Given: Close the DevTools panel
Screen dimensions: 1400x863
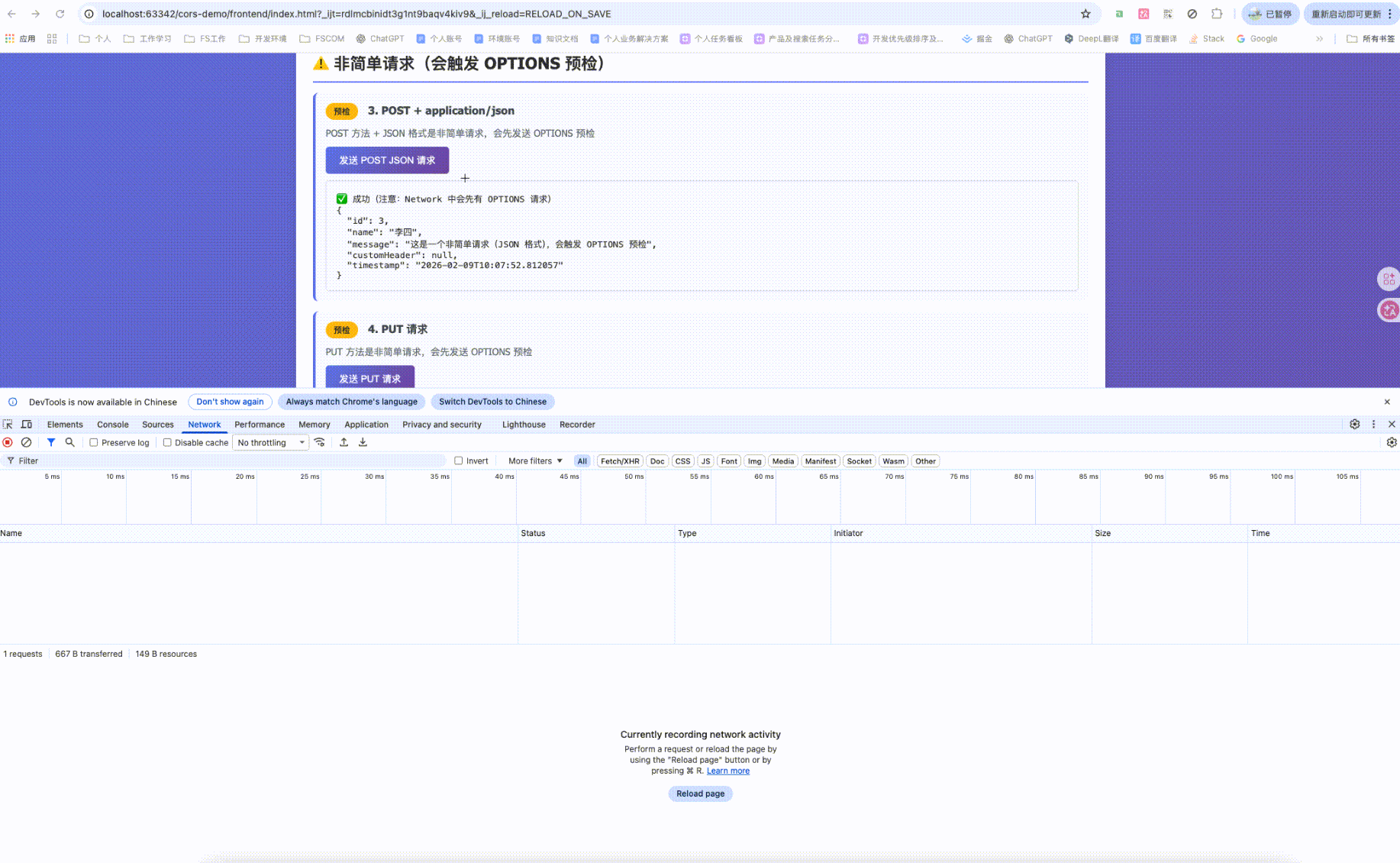Looking at the screenshot, I should [x=1392, y=424].
